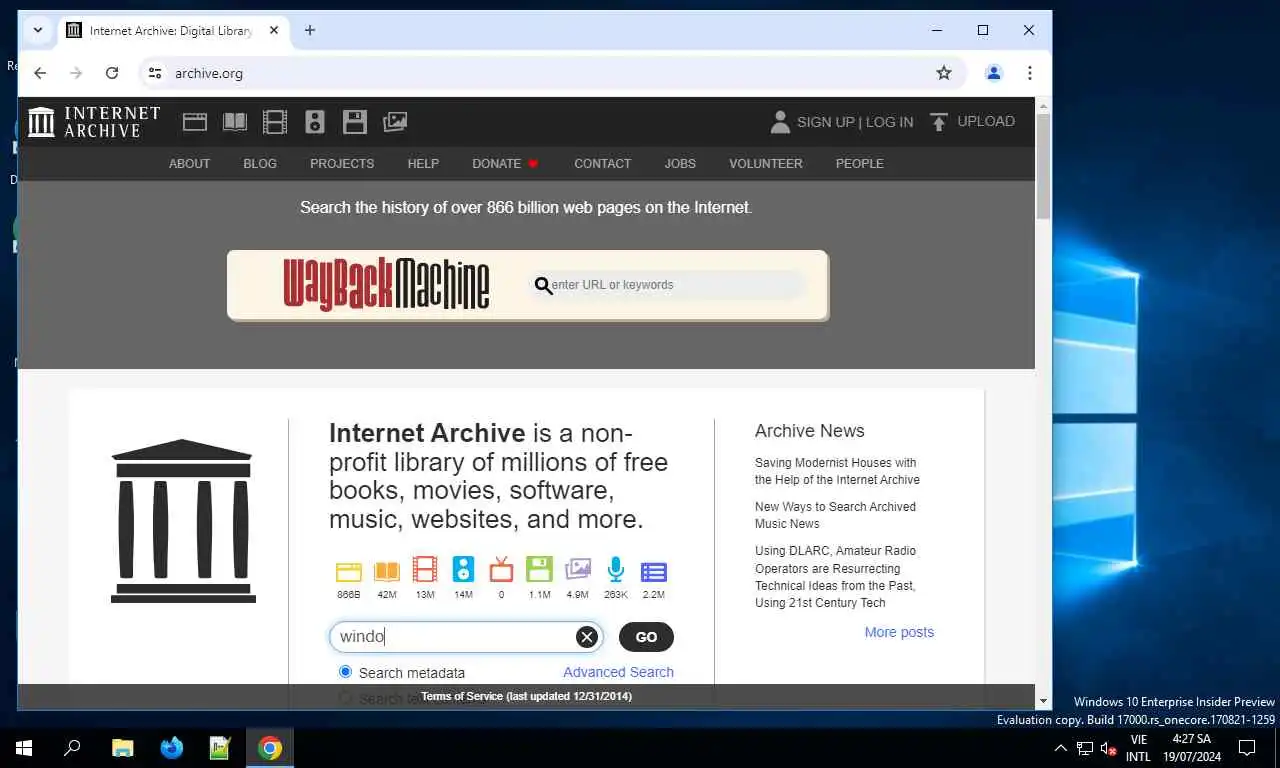Open the Software floppy icon in top bar
This screenshot has width=1280, height=768.
(x=355, y=122)
